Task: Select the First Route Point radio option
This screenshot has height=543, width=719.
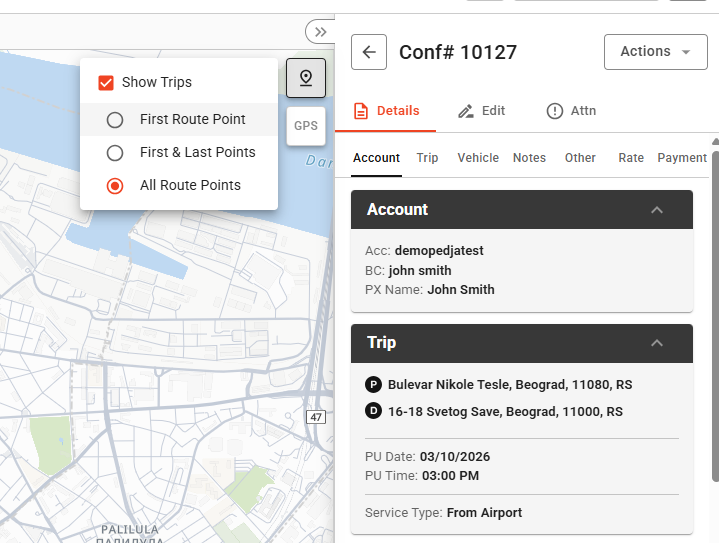Action: [115, 120]
